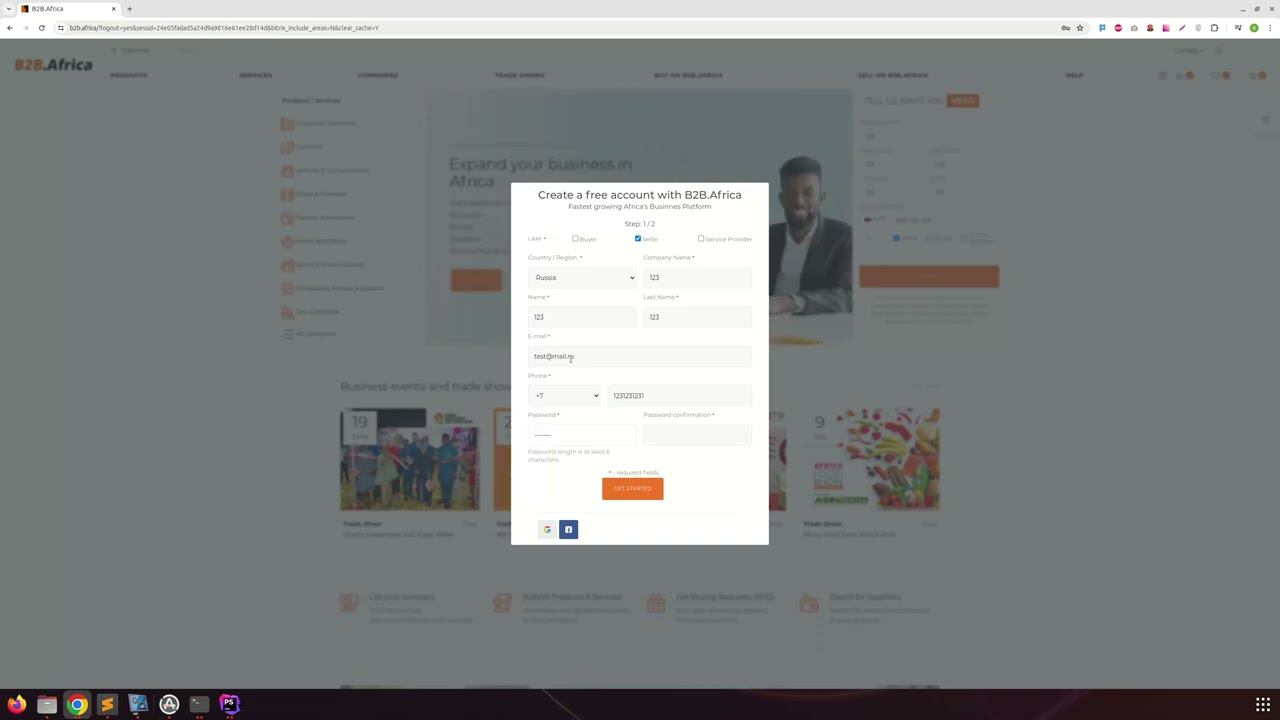Open the pink square extension icon
This screenshot has width=1280, height=720.
pos(1166,28)
